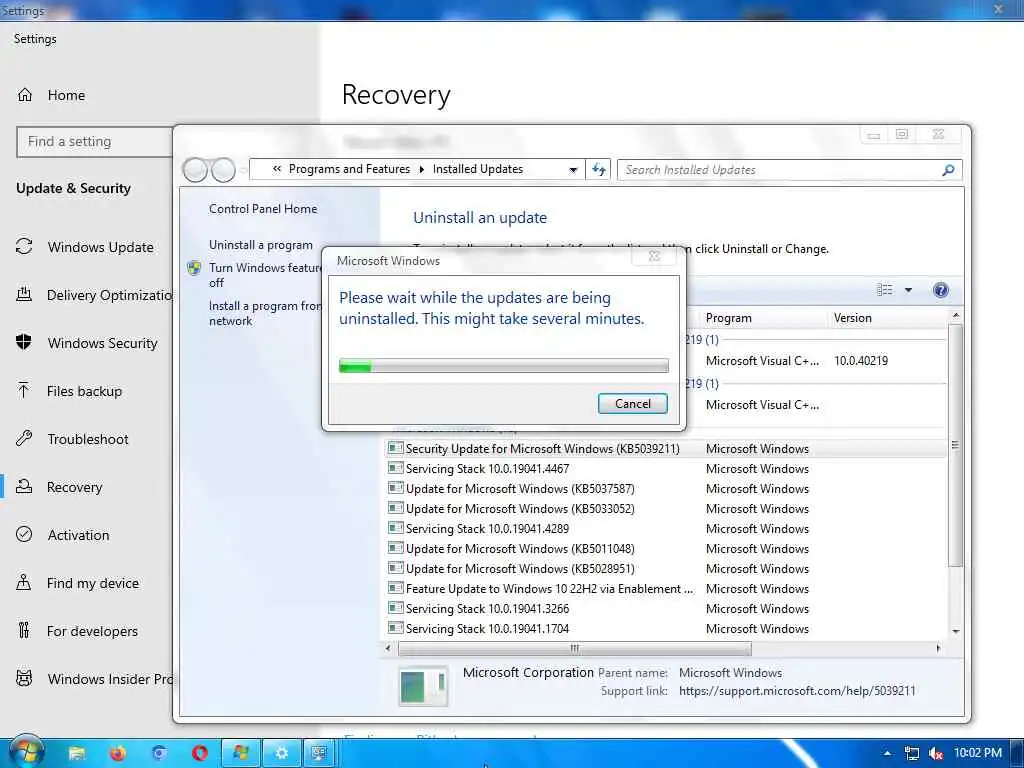The height and width of the screenshot is (768, 1024).
Task: Click Control Panel Home link
Action: (263, 209)
